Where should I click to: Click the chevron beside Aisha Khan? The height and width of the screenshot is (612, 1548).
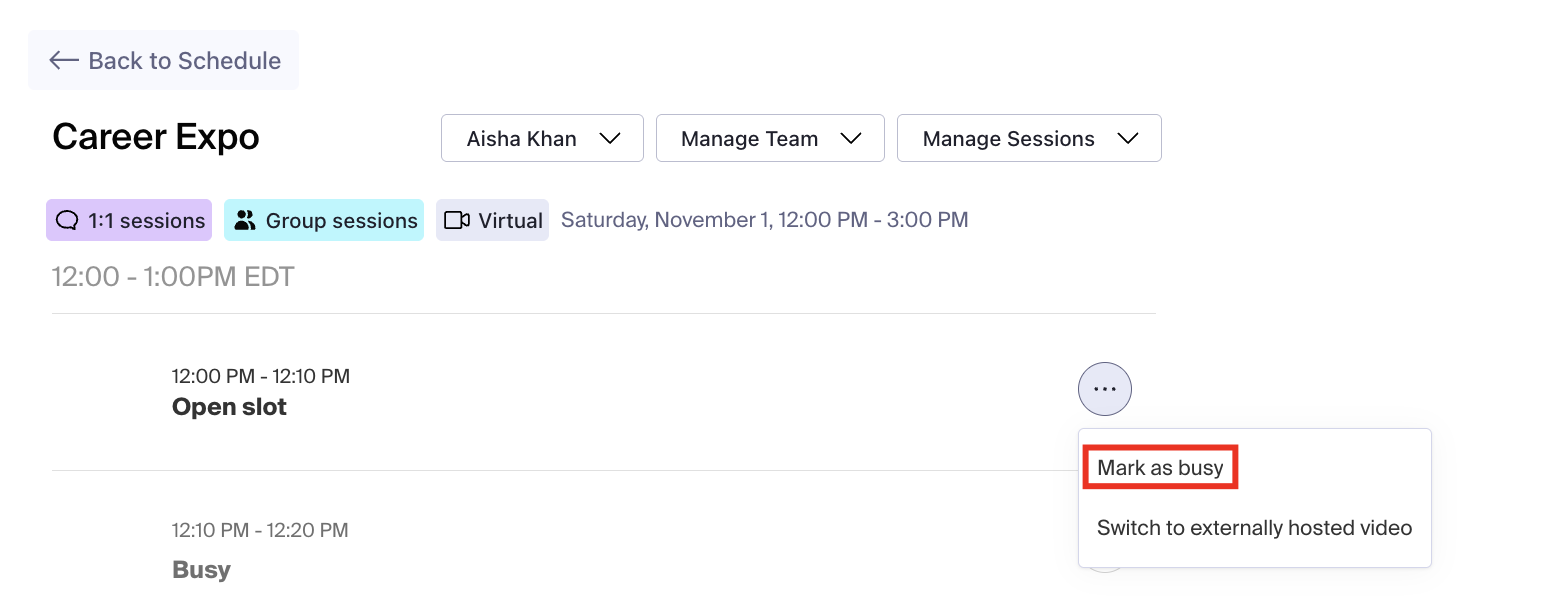pos(610,139)
